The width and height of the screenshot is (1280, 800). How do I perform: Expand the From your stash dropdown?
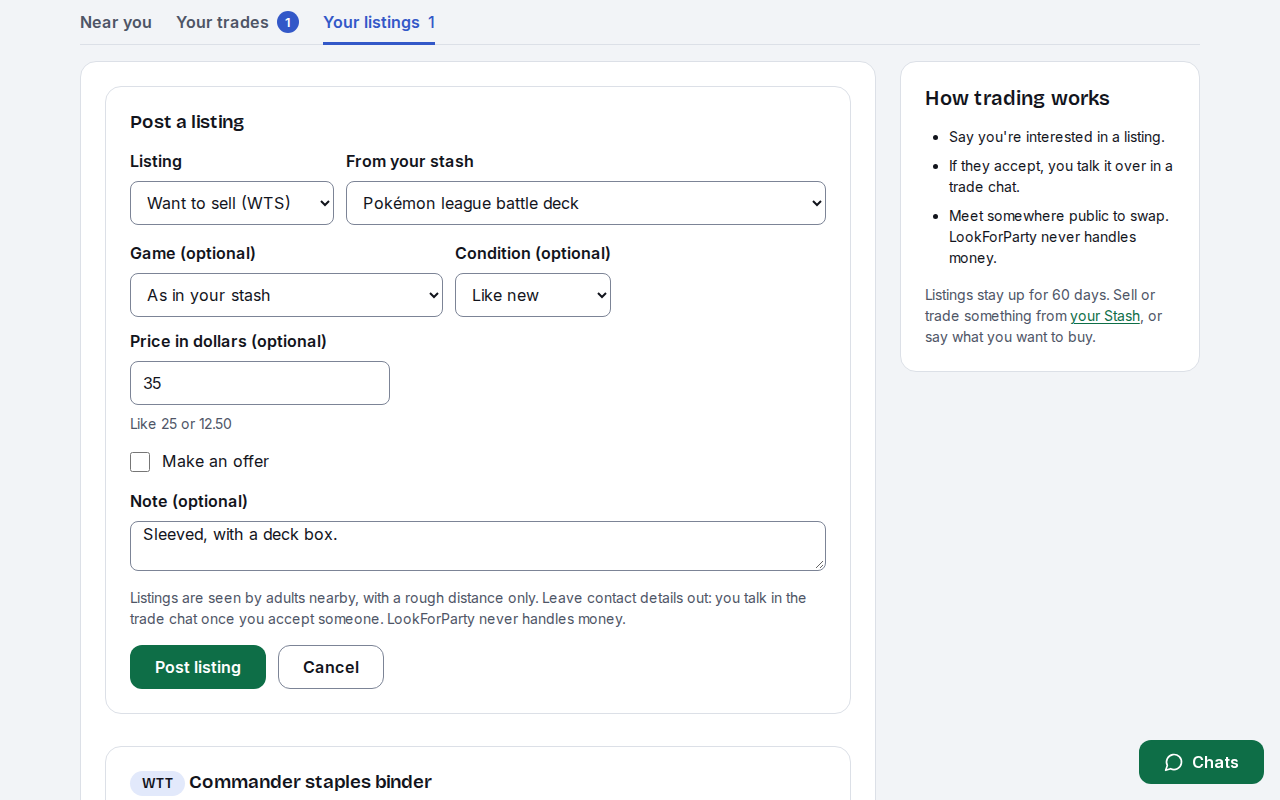(586, 203)
